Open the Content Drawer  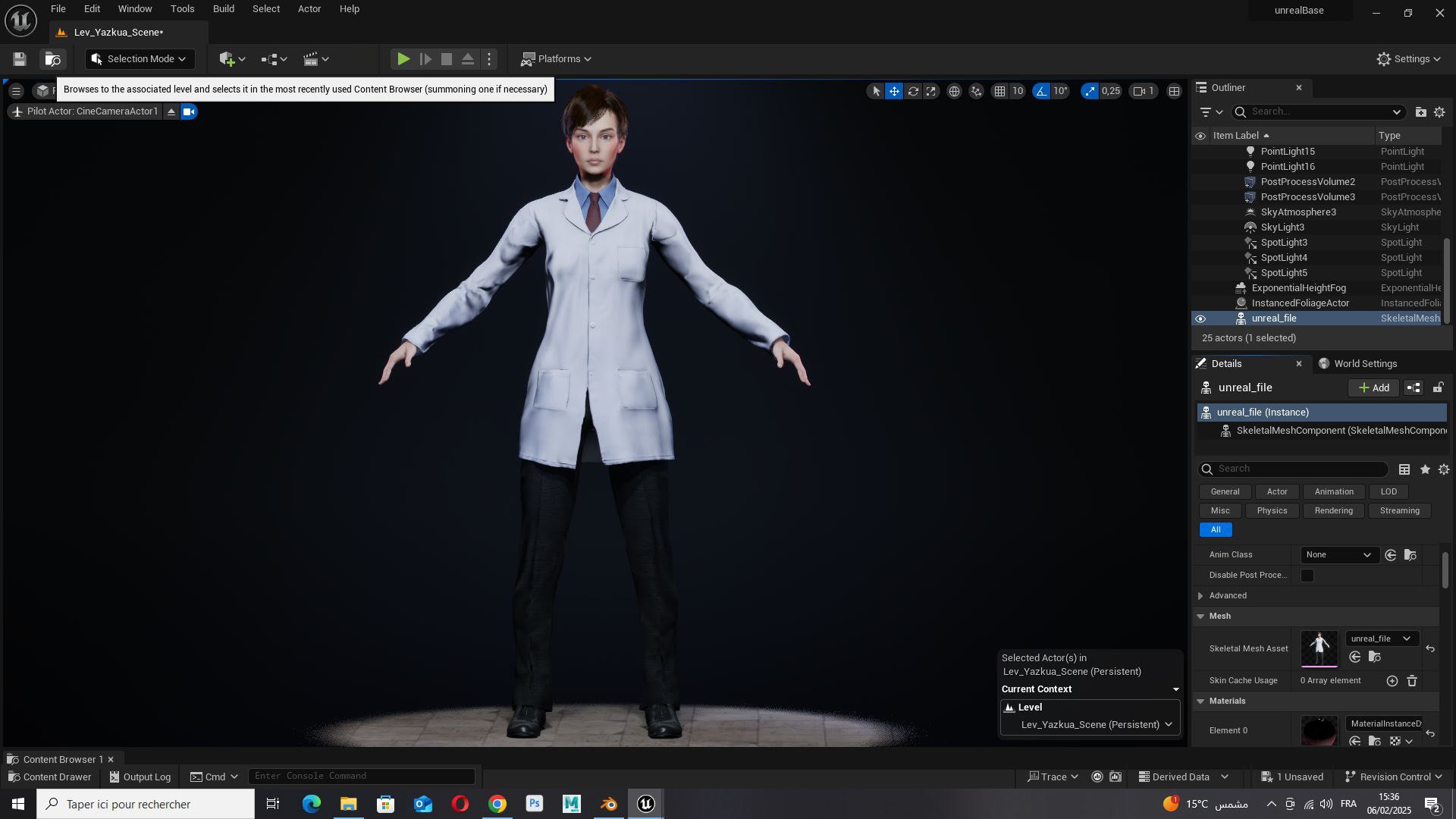pyautogui.click(x=49, y=777)
